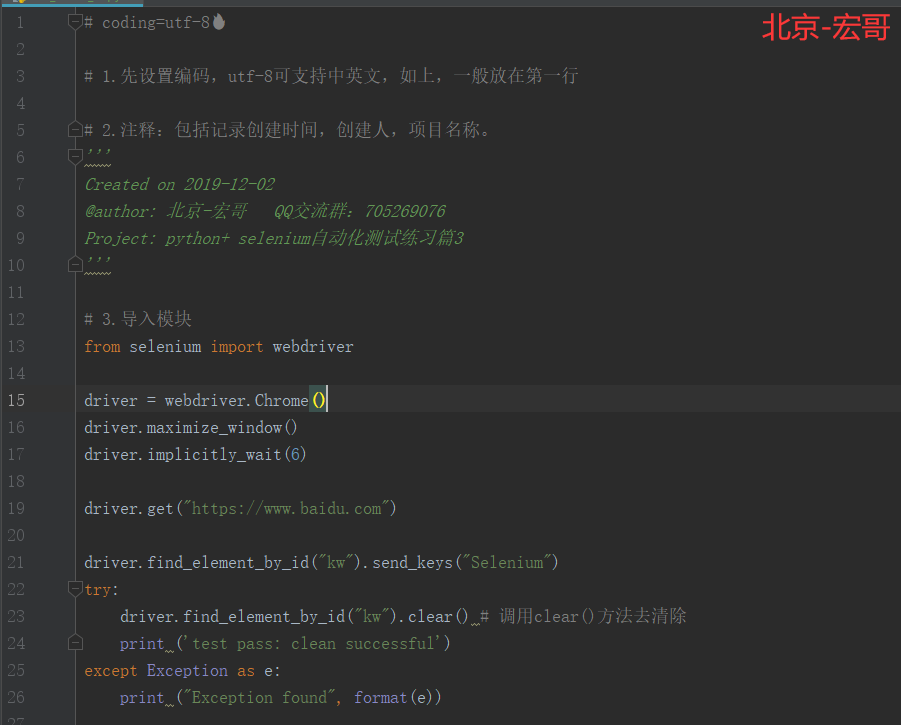
Task: Click the highlighted parentheses after Chrome
Action: (x=318, y=400)
